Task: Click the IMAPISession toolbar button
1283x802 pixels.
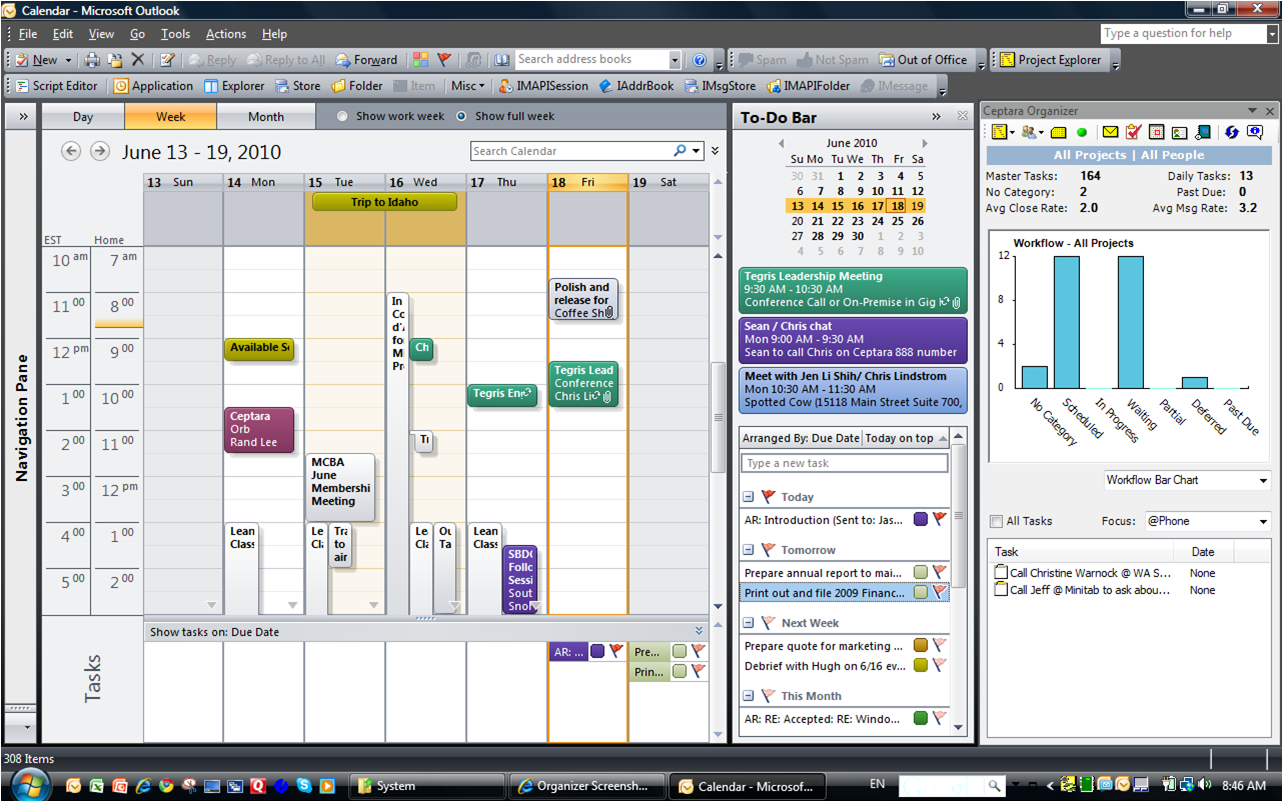Action: (544, 86)
